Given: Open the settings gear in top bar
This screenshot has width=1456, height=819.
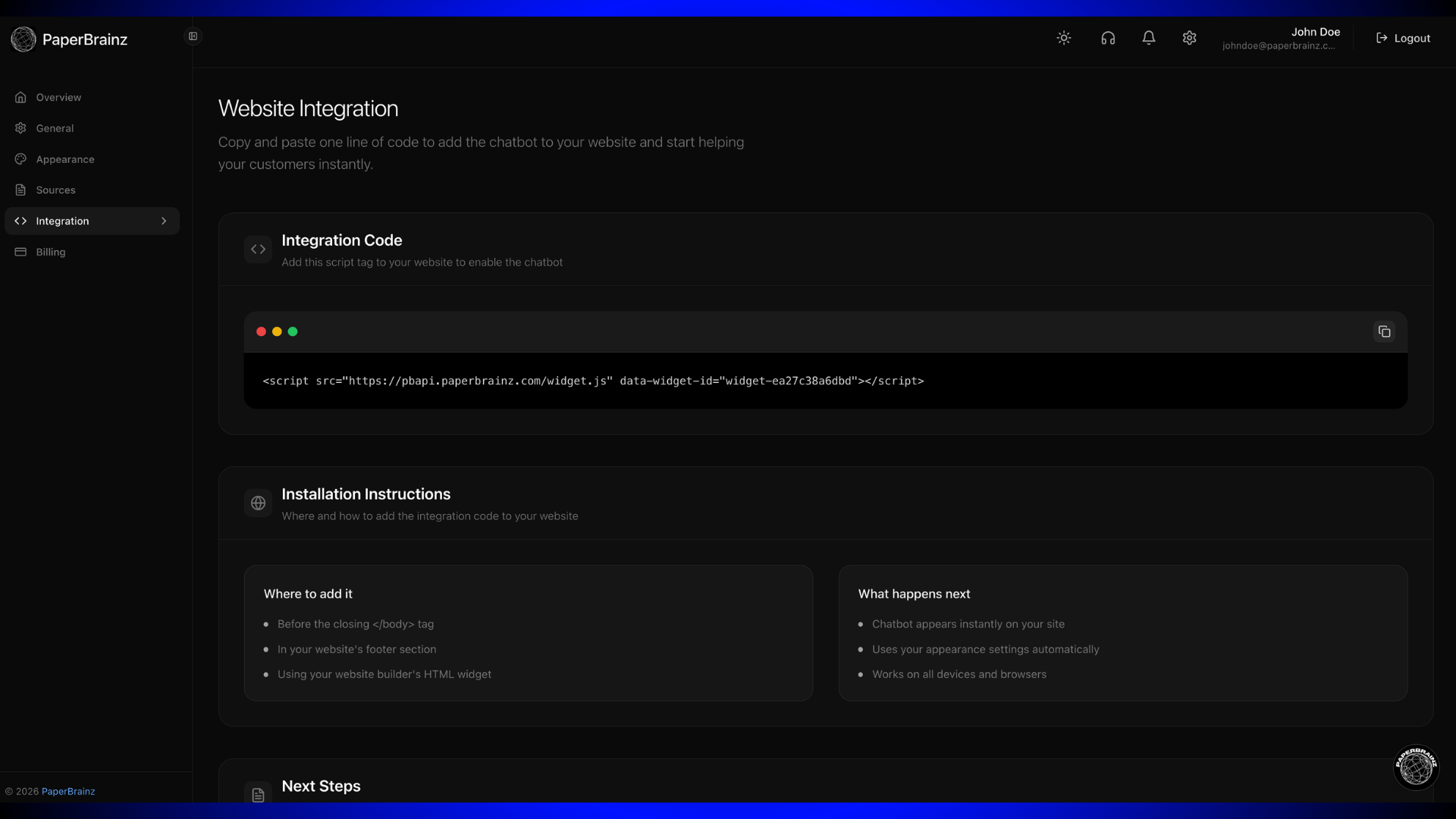Looking at the screenshot, I should point(1189,37).
